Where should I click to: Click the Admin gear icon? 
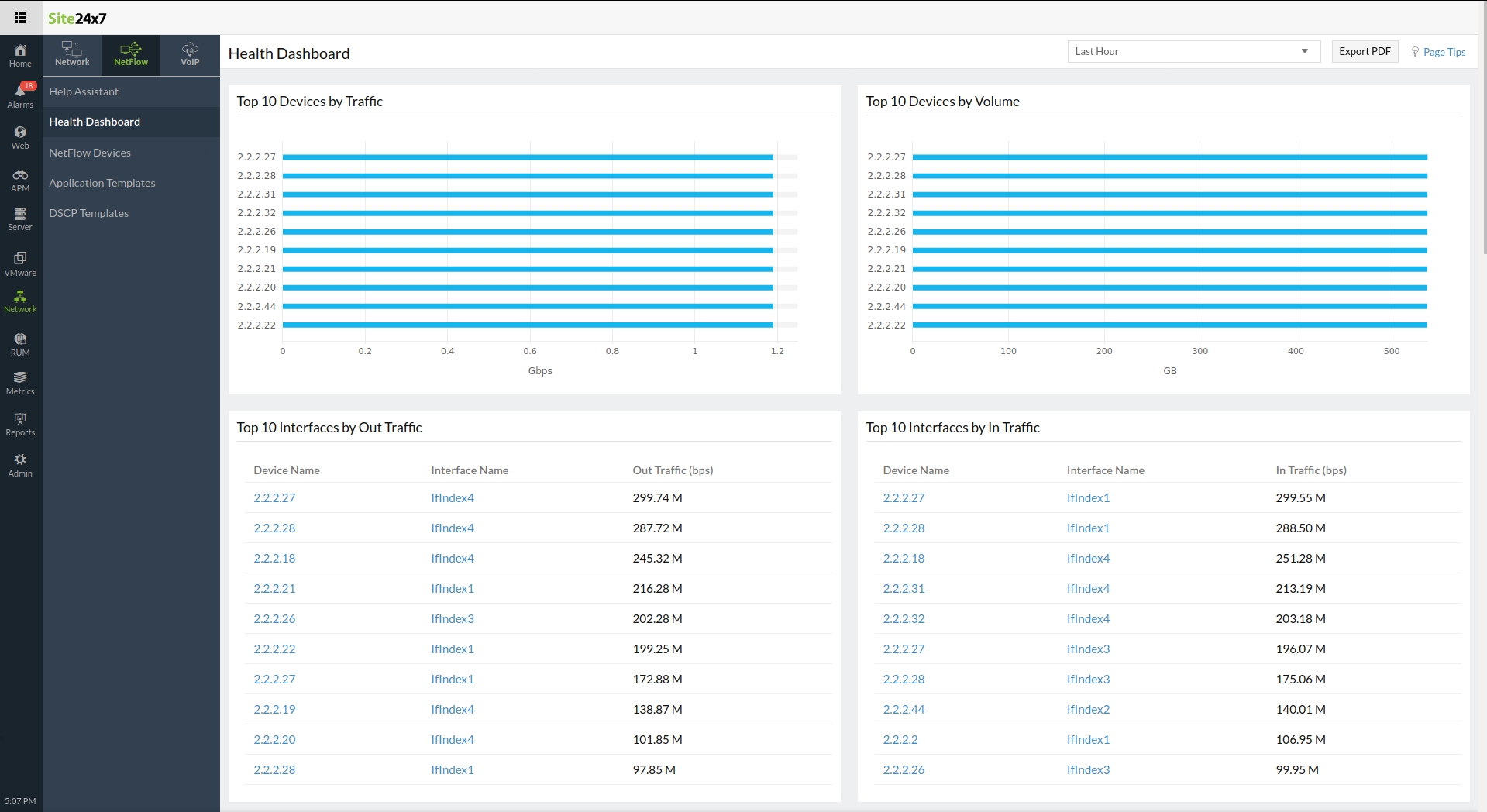(x=20, y=465)
